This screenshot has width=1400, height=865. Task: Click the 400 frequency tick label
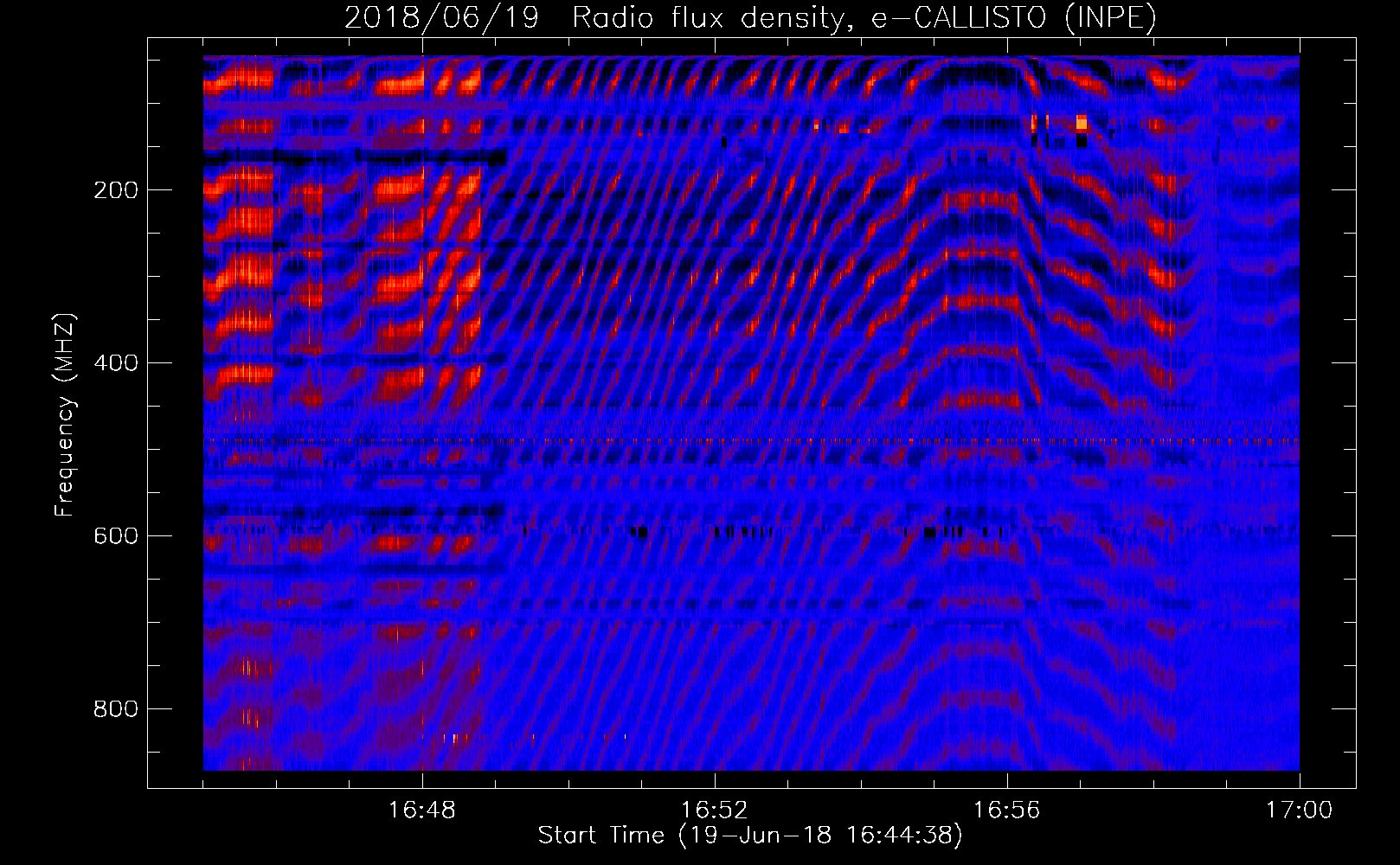pyautogui.click(x=116, y=363)
